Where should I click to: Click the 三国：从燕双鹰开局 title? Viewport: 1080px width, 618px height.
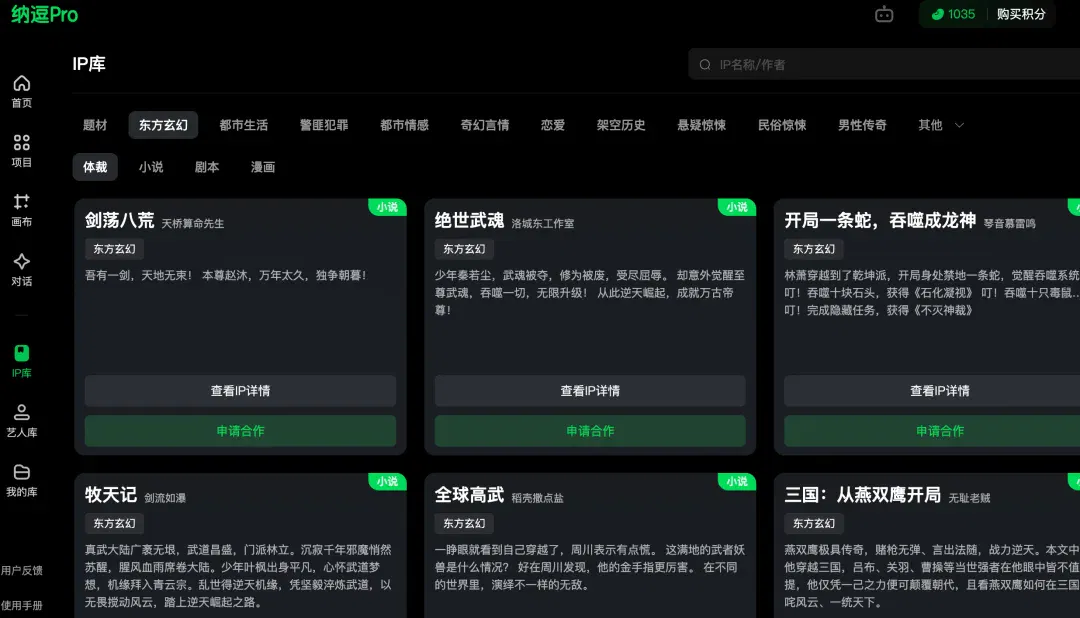862,495
